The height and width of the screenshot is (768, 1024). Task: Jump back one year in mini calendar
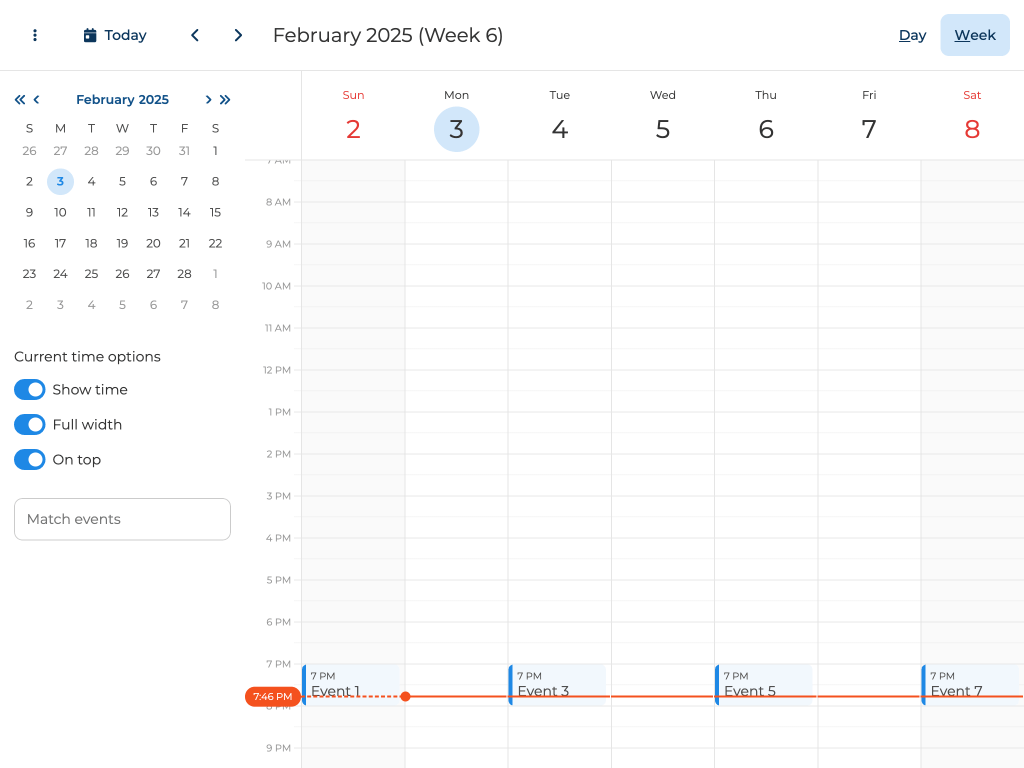(x=20, y=100)
